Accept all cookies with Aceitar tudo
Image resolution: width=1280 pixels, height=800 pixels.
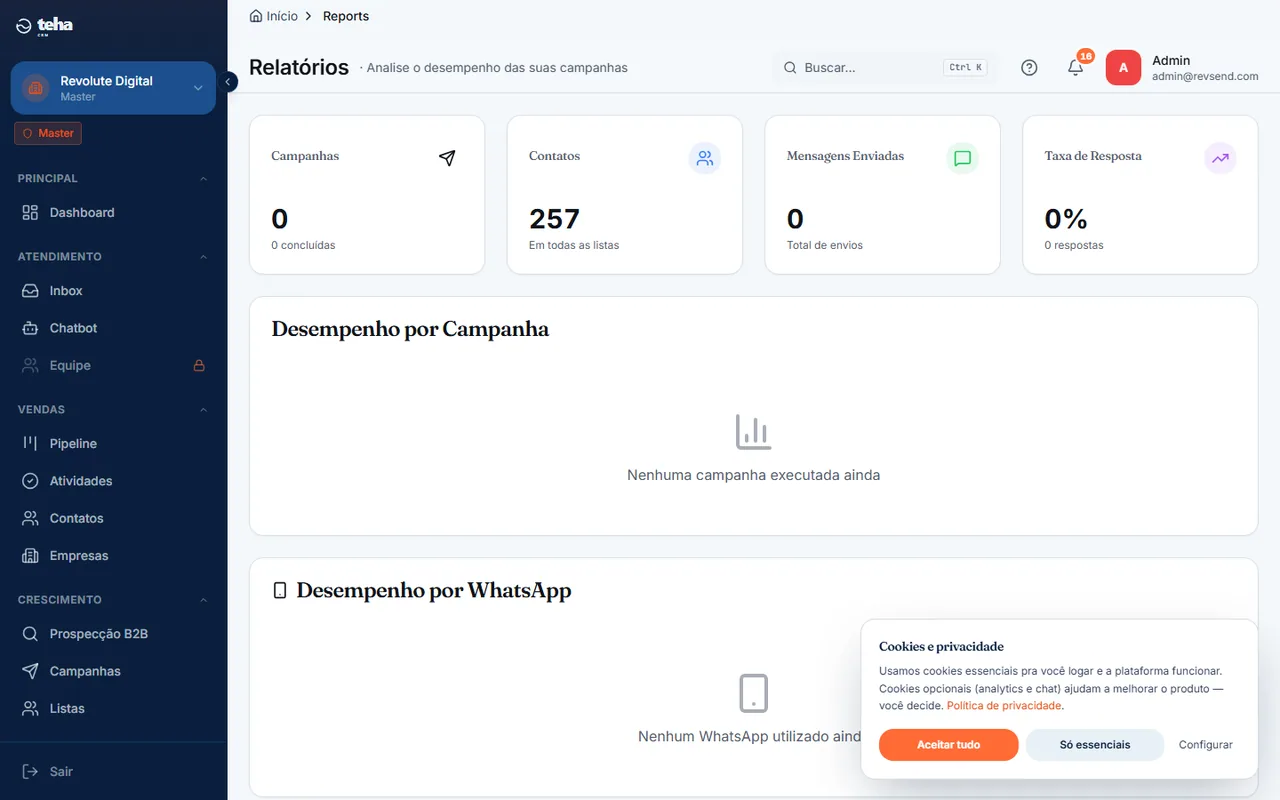[x=948, y=745]
